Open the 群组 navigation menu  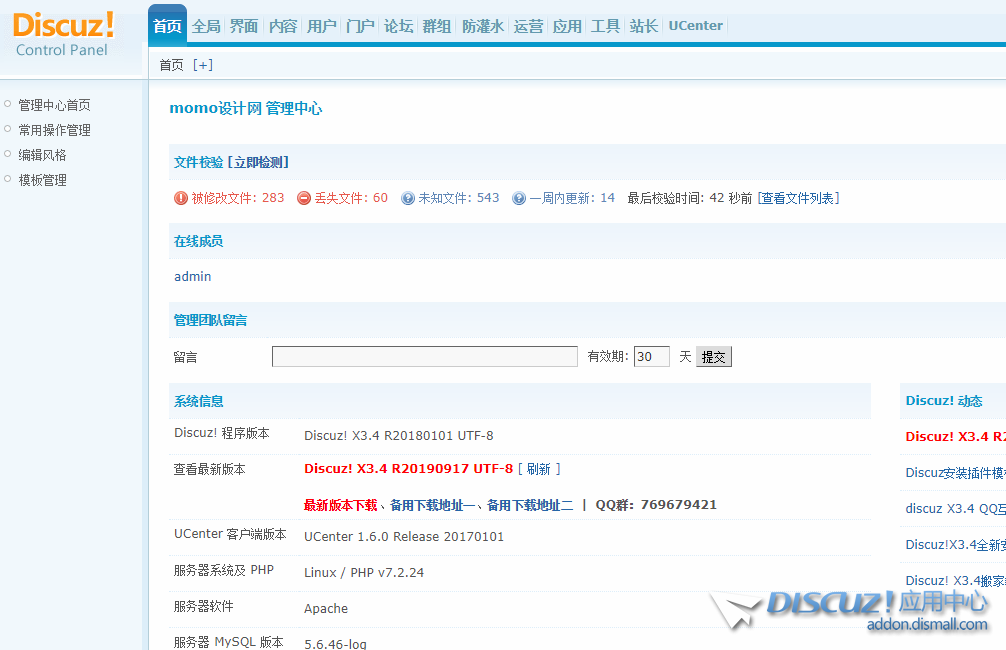click(x=437, y=26)
